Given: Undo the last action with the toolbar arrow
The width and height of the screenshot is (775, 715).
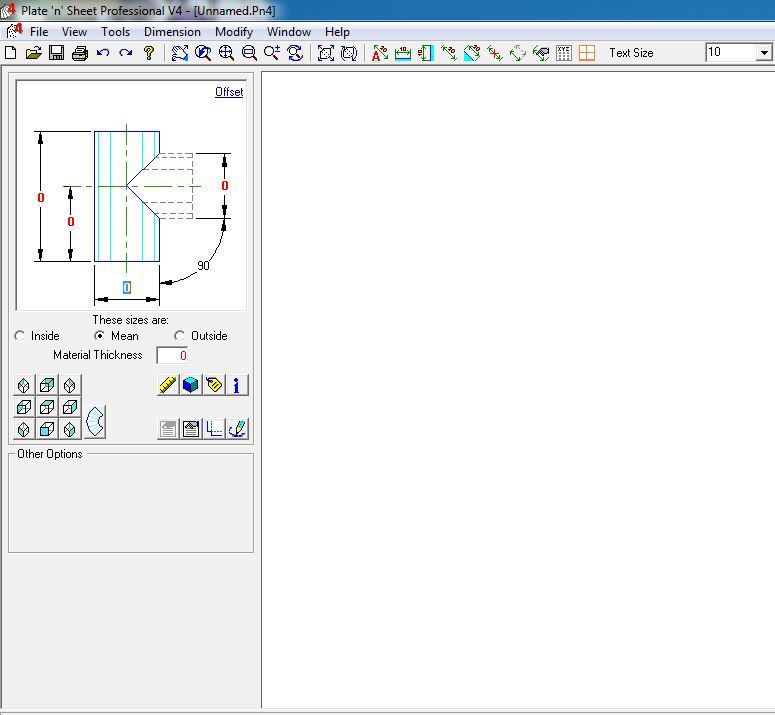Looking at the screenshot, I should (x=103, y=53).
